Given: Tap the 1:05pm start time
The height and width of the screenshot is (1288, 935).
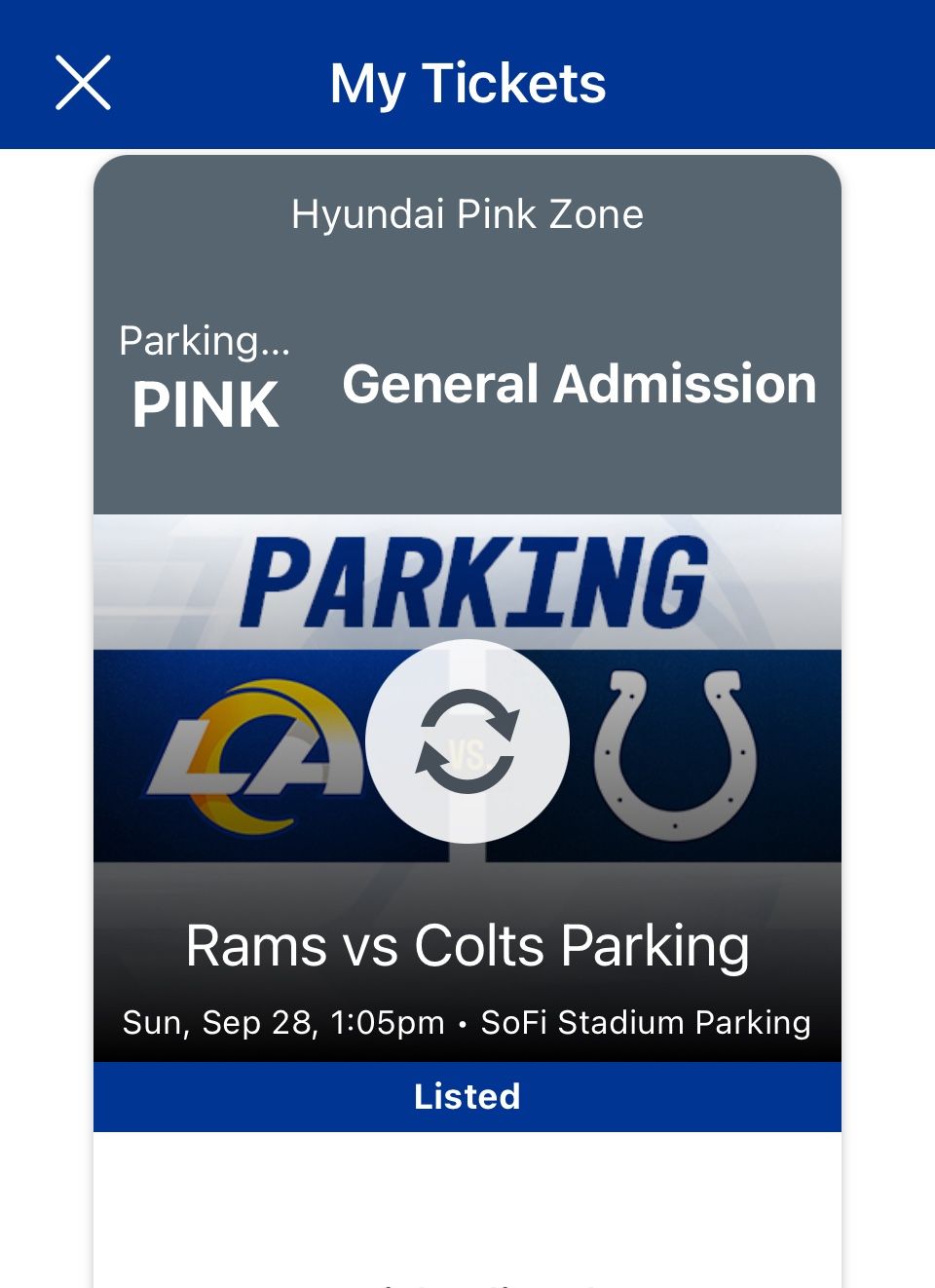Looking at the screenshot, I should pos(387,1023).
